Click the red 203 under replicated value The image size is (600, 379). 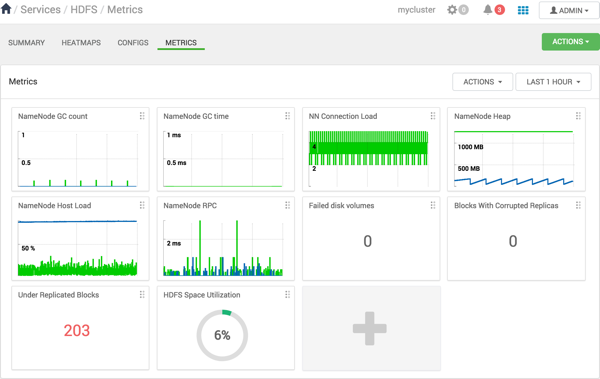(77, 330)
